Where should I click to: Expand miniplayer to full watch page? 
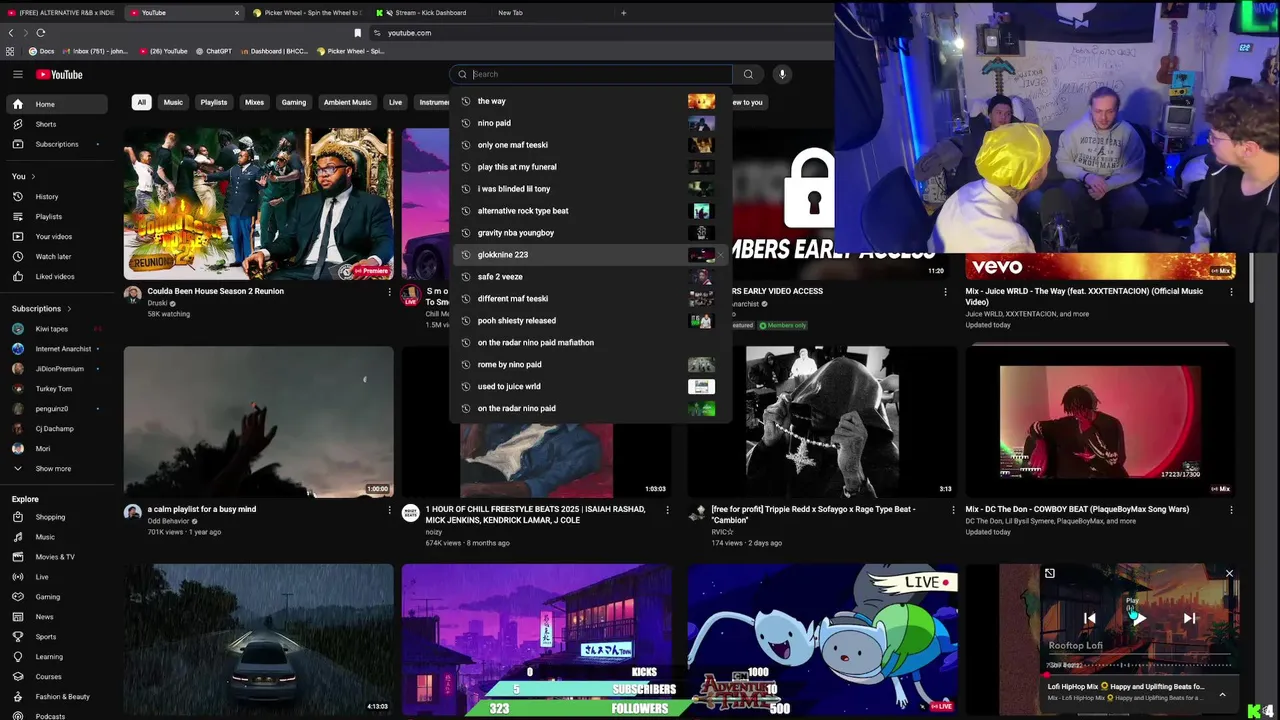[1050, 573]
